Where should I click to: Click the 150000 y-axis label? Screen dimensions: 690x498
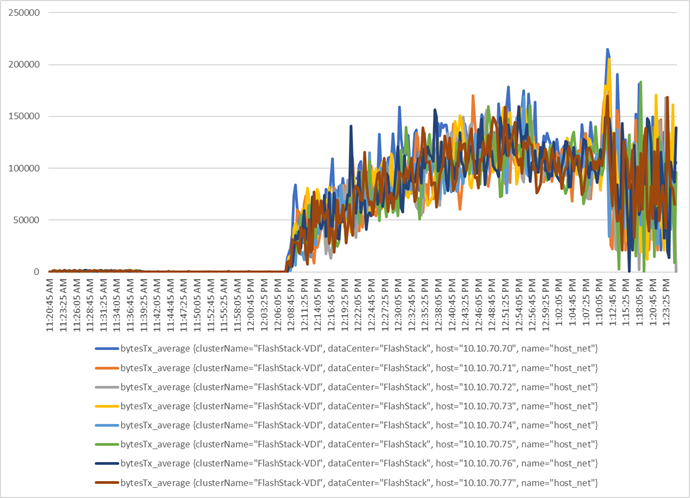coord(24,117)
